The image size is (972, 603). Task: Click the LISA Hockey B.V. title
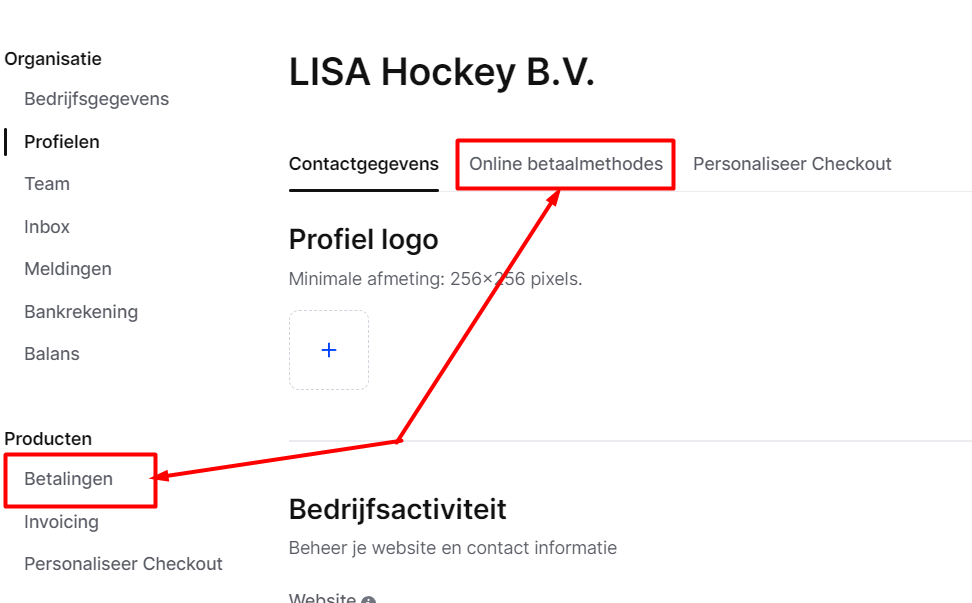pos(441,72)
